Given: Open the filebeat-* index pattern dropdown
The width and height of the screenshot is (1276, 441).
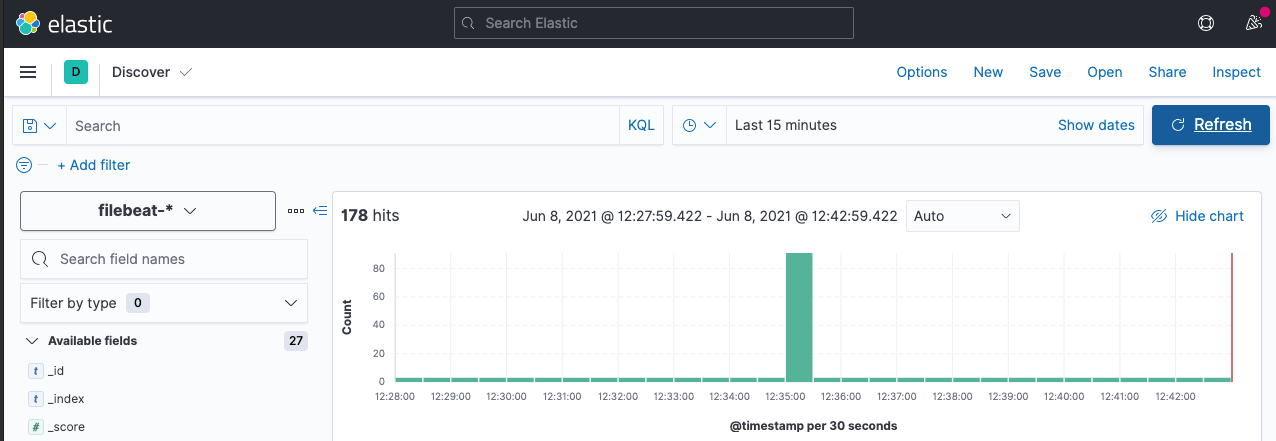Looking at the screenshot, I should [148, 211].
